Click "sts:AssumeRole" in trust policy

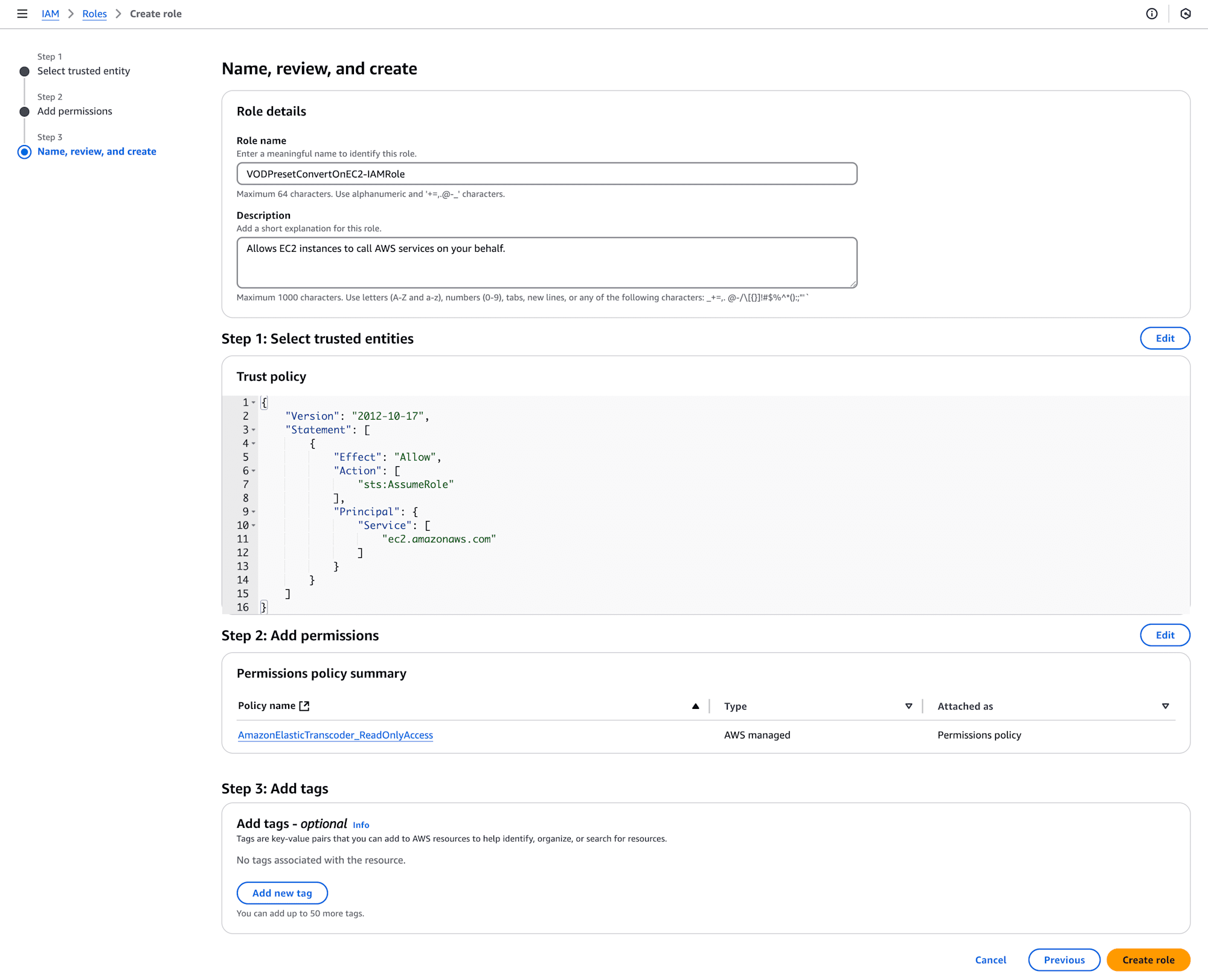[x=405, y=484]
